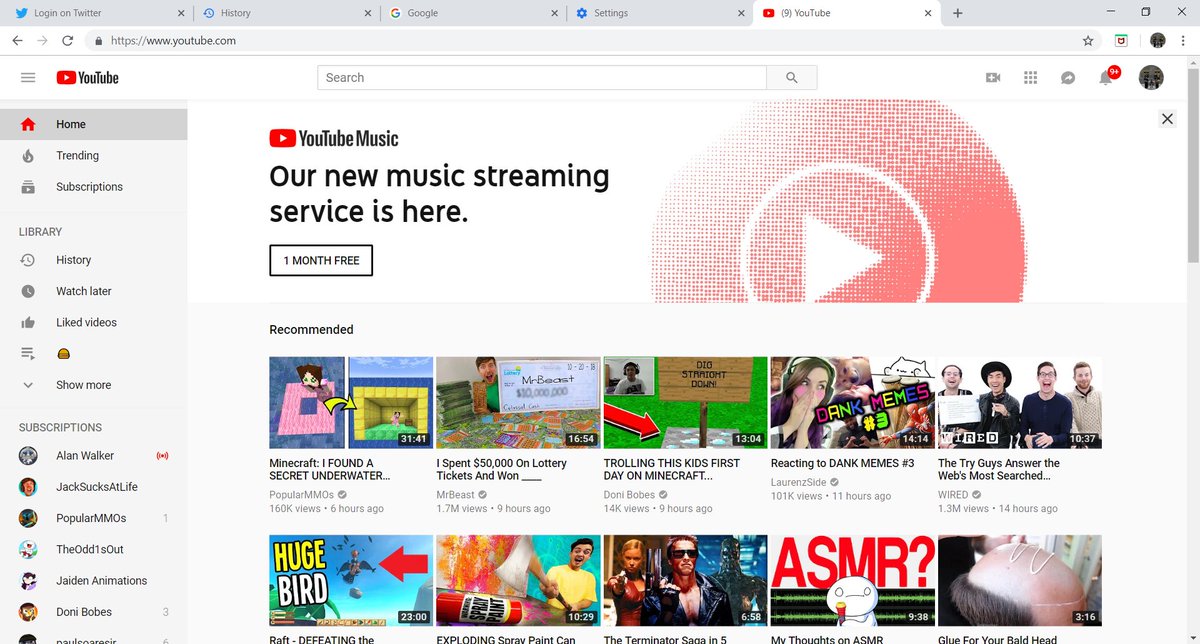
Task: Open Chrome three-dot menu
Action: click(x=1185, y=41)
